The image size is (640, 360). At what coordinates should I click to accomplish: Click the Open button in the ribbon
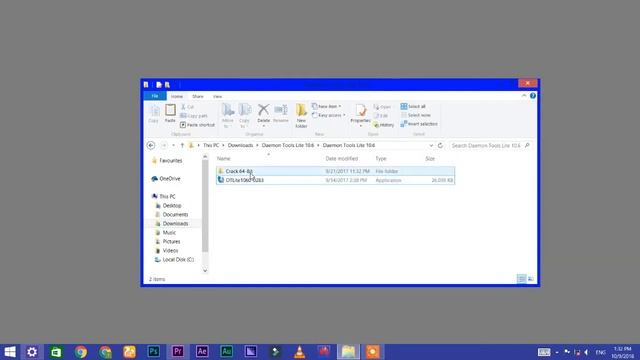382,107
